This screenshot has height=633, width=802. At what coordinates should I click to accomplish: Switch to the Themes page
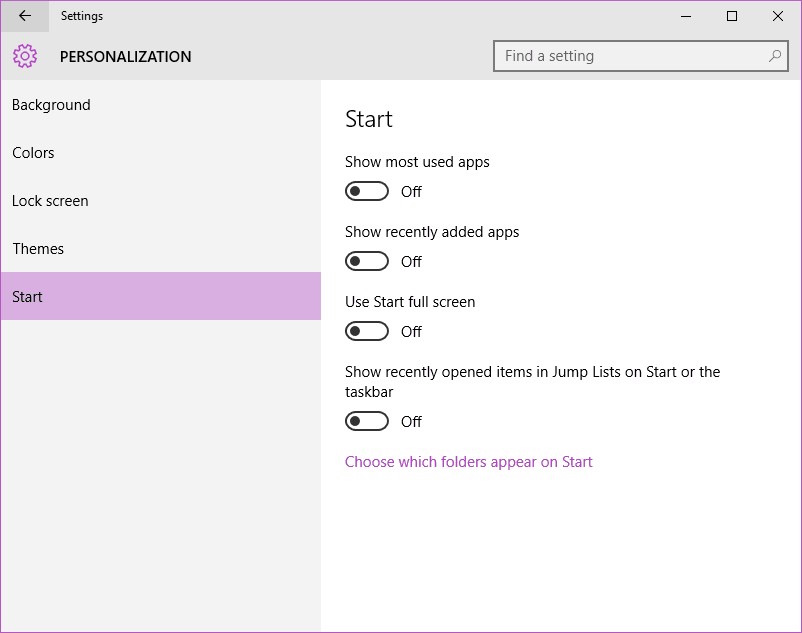pos(38,249)
